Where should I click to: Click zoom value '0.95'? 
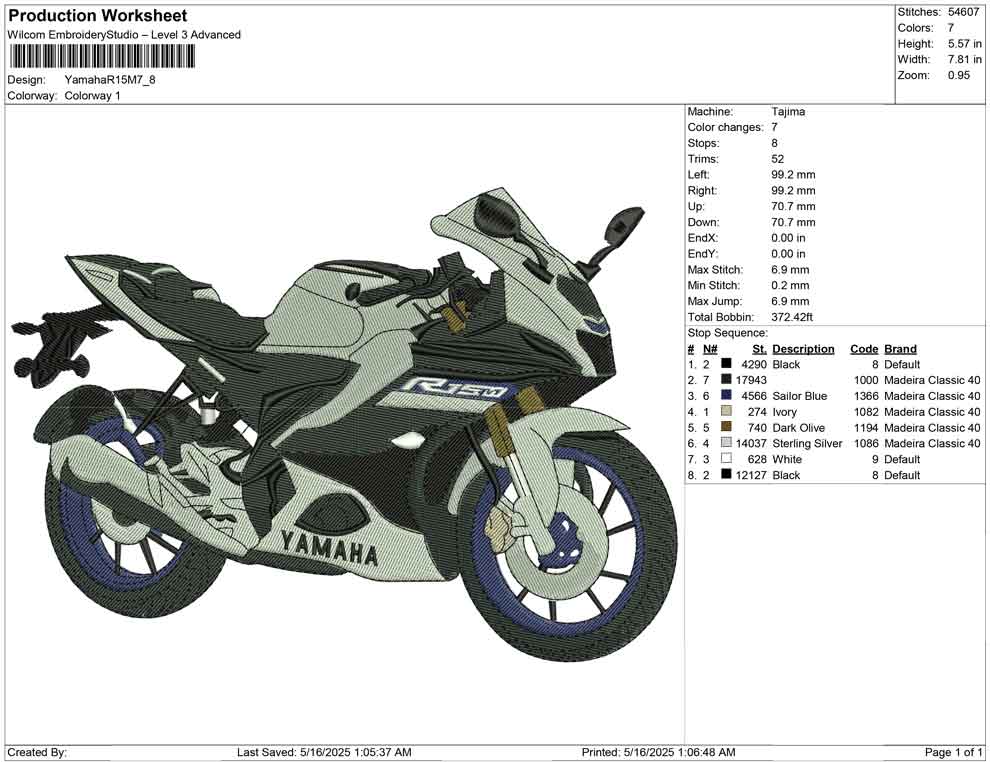[x=958, y=75]
